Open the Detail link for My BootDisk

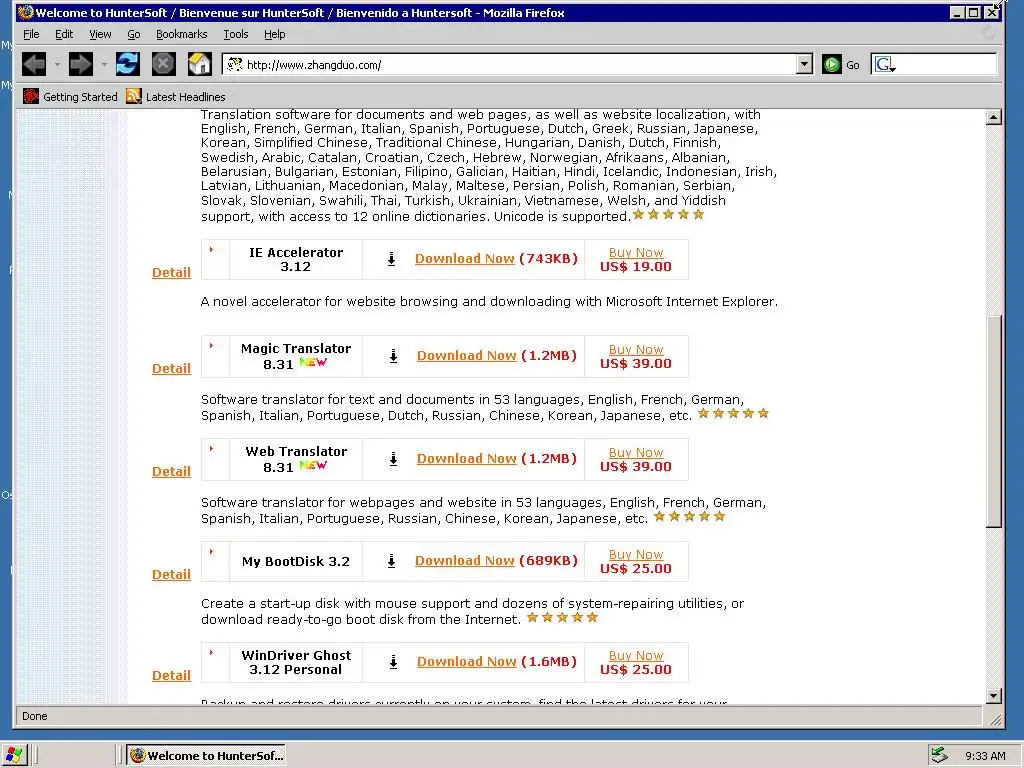click(171, 575)
